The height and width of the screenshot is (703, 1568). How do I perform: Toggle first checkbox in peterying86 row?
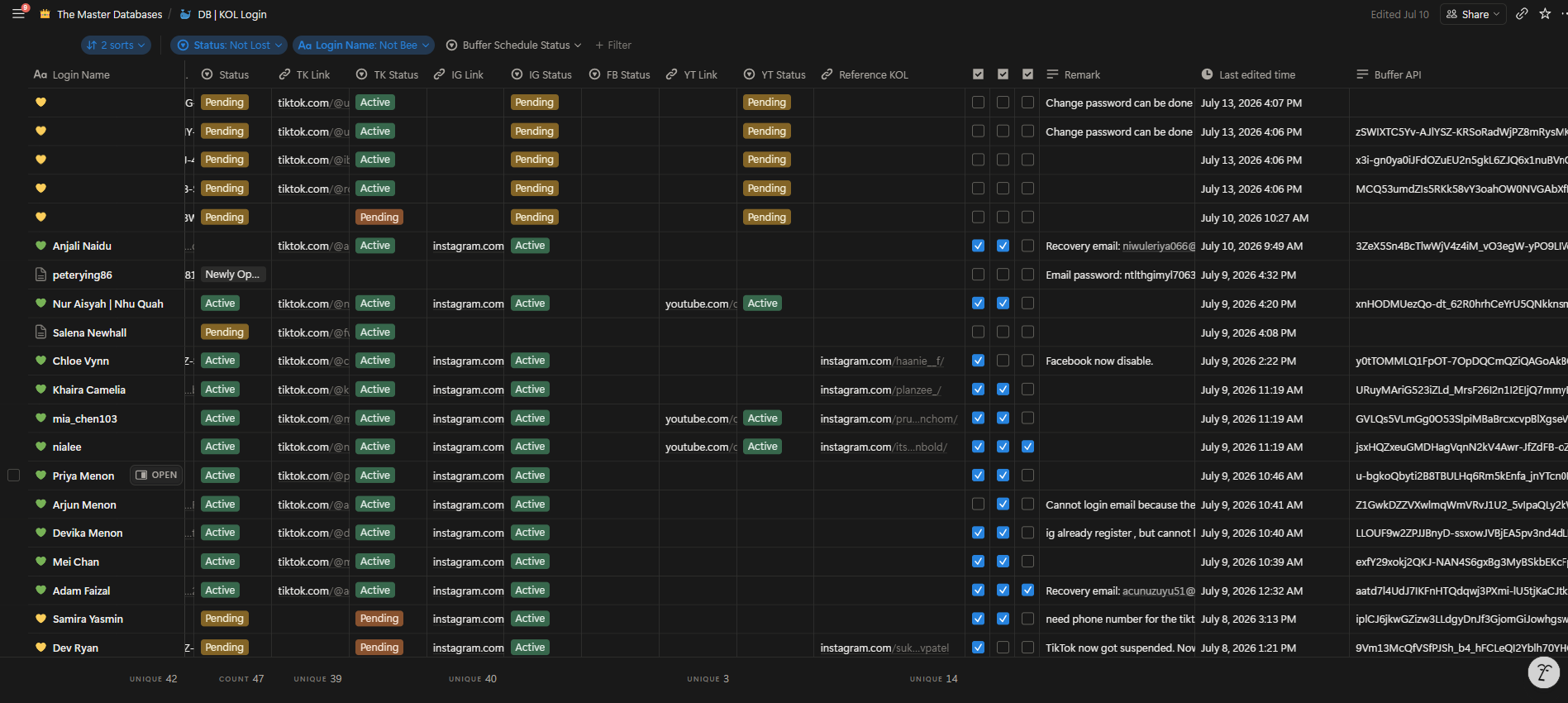click(x=978, y=275)
